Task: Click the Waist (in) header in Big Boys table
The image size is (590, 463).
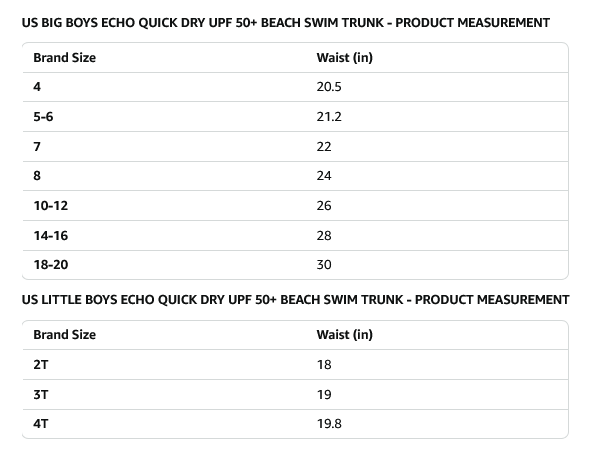Action: click(344, 58)
